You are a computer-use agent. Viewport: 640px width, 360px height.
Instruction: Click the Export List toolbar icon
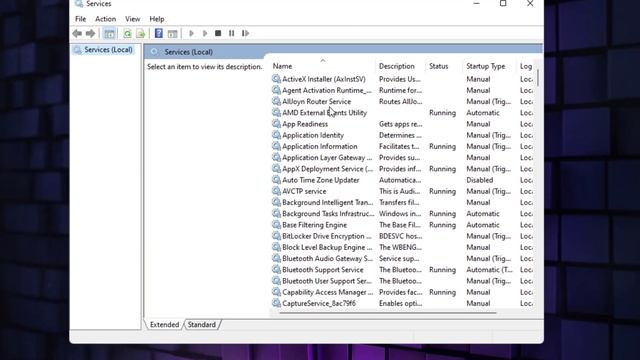[141, 33]
